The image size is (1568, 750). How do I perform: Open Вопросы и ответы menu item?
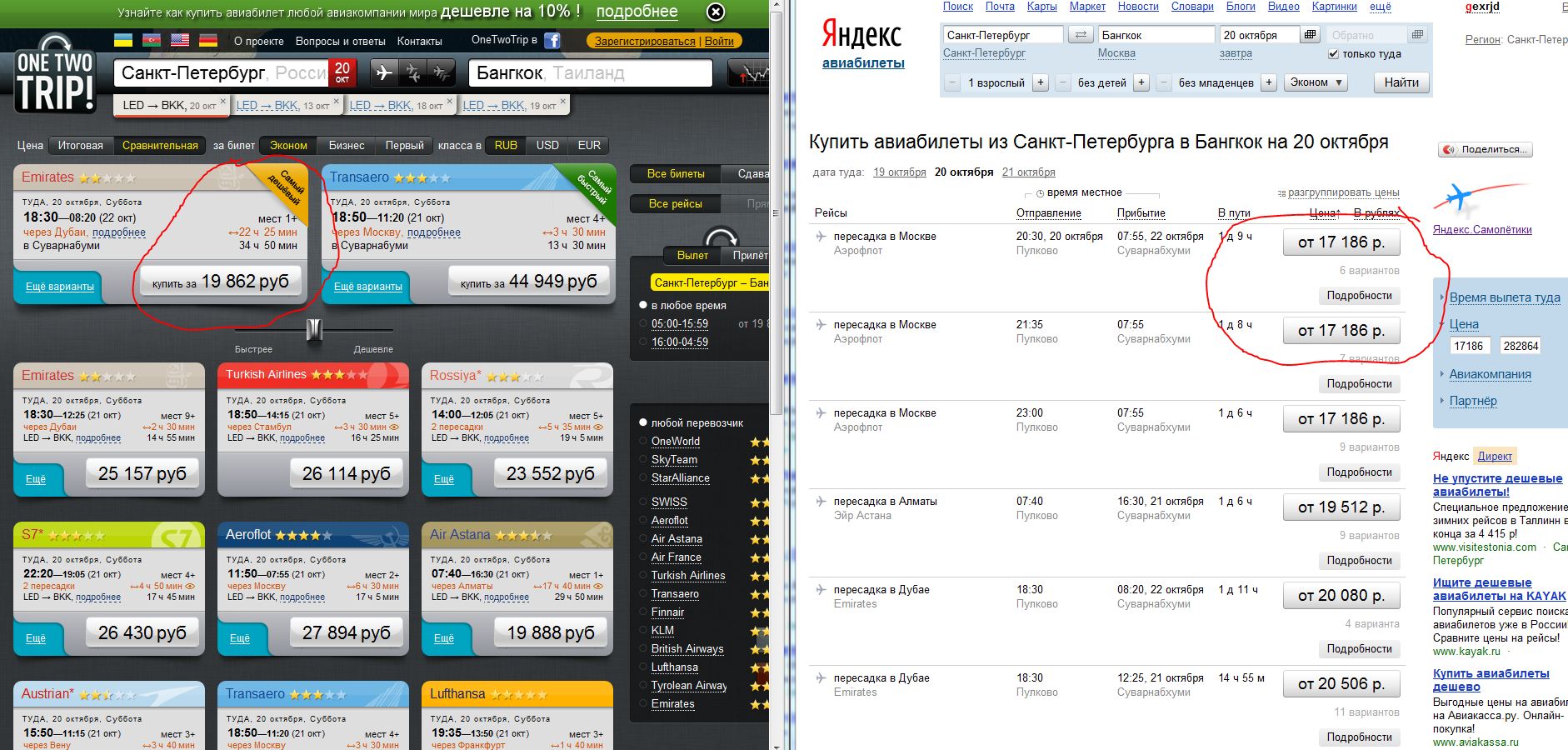pyautogui.click(x=341, y=41)
